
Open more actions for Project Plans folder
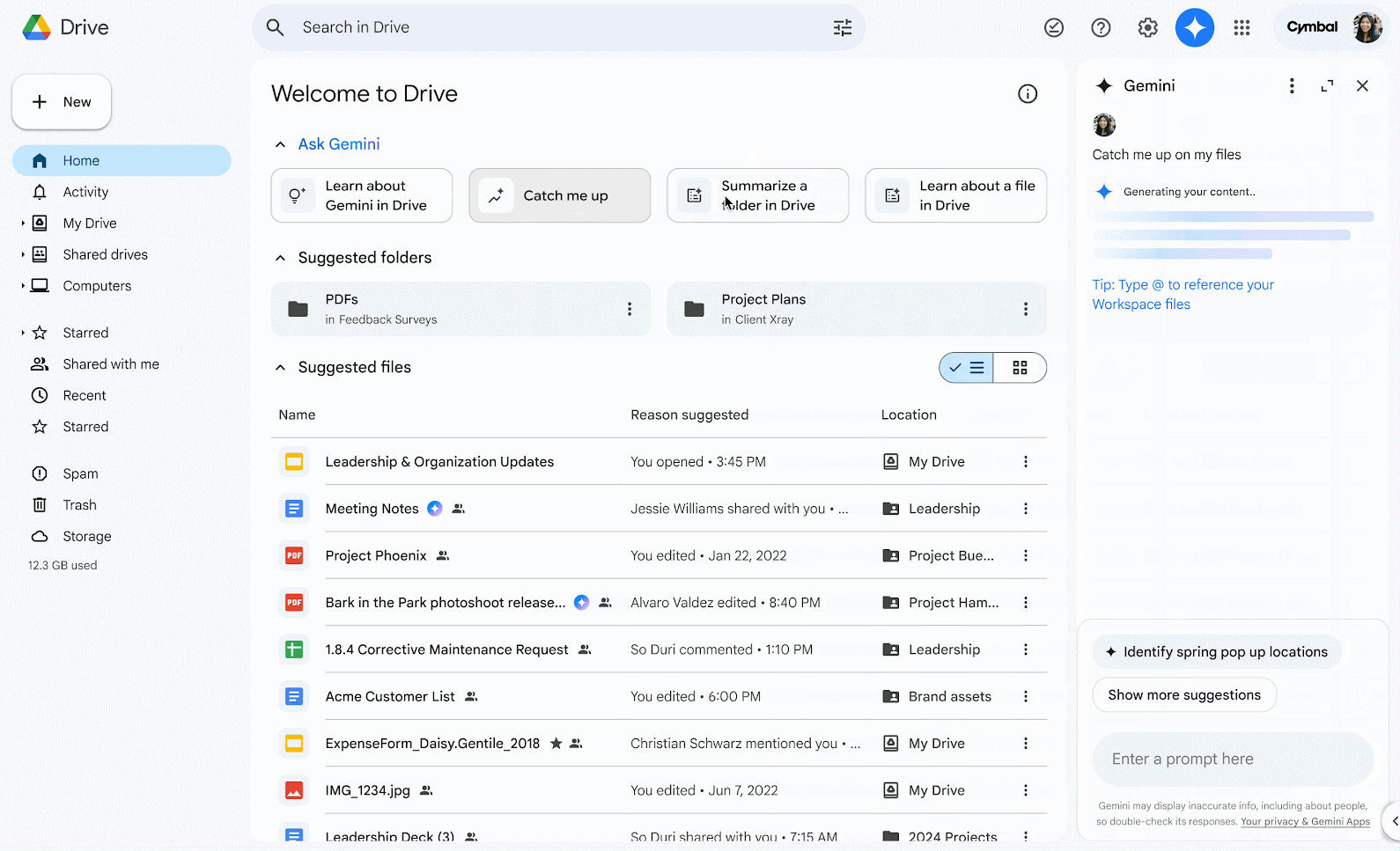point(1025,309)
